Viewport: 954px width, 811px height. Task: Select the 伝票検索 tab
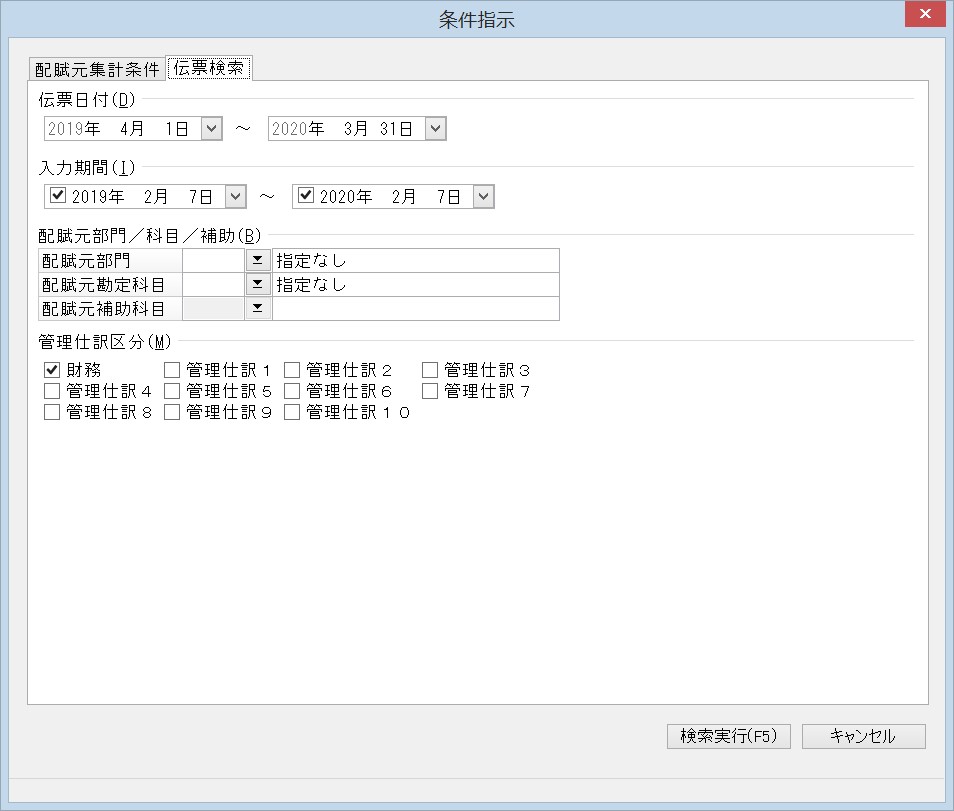pyautogui.click(x=209, y=68)
